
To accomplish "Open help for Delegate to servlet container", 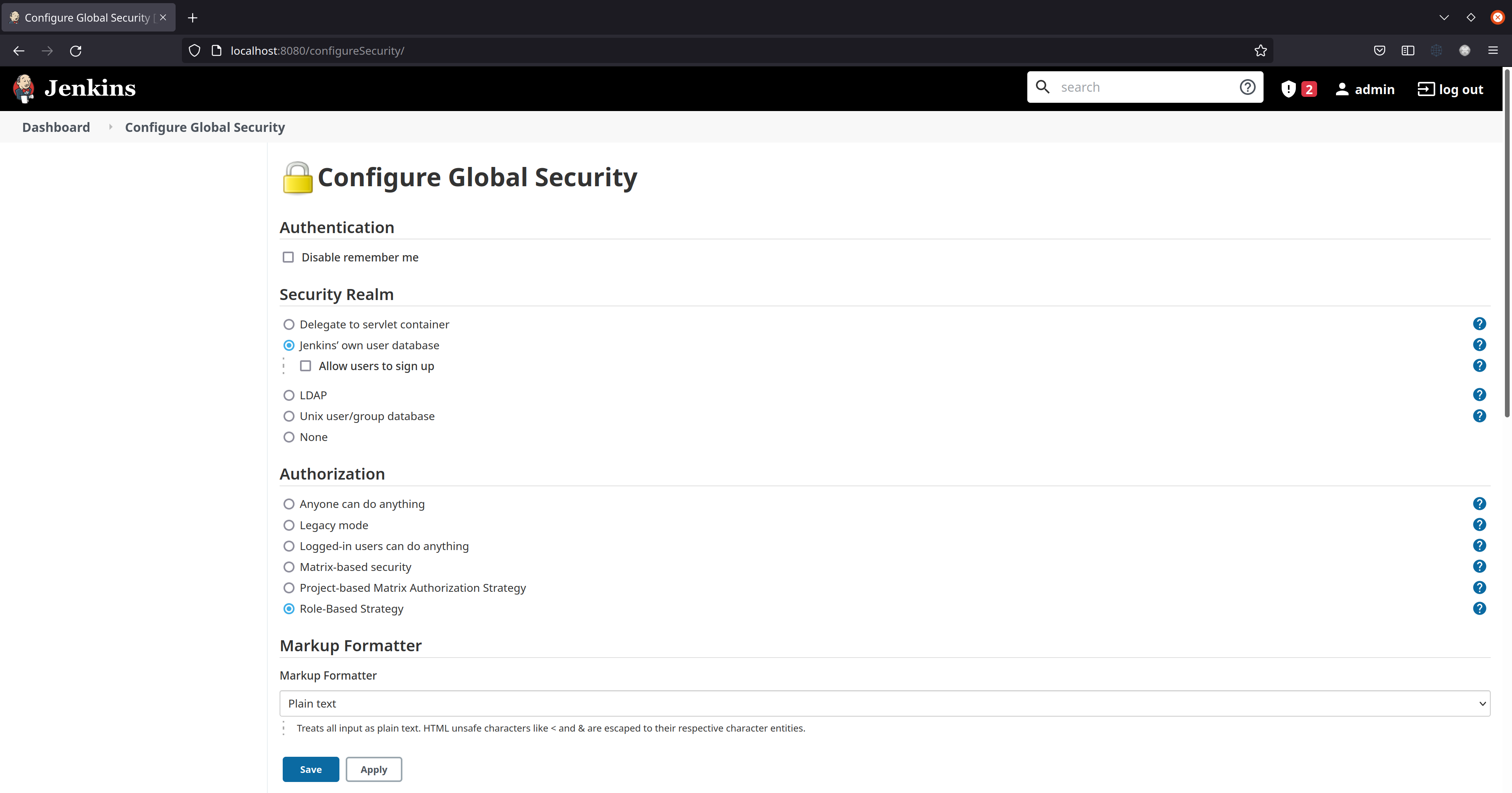I will (1479, 324).
